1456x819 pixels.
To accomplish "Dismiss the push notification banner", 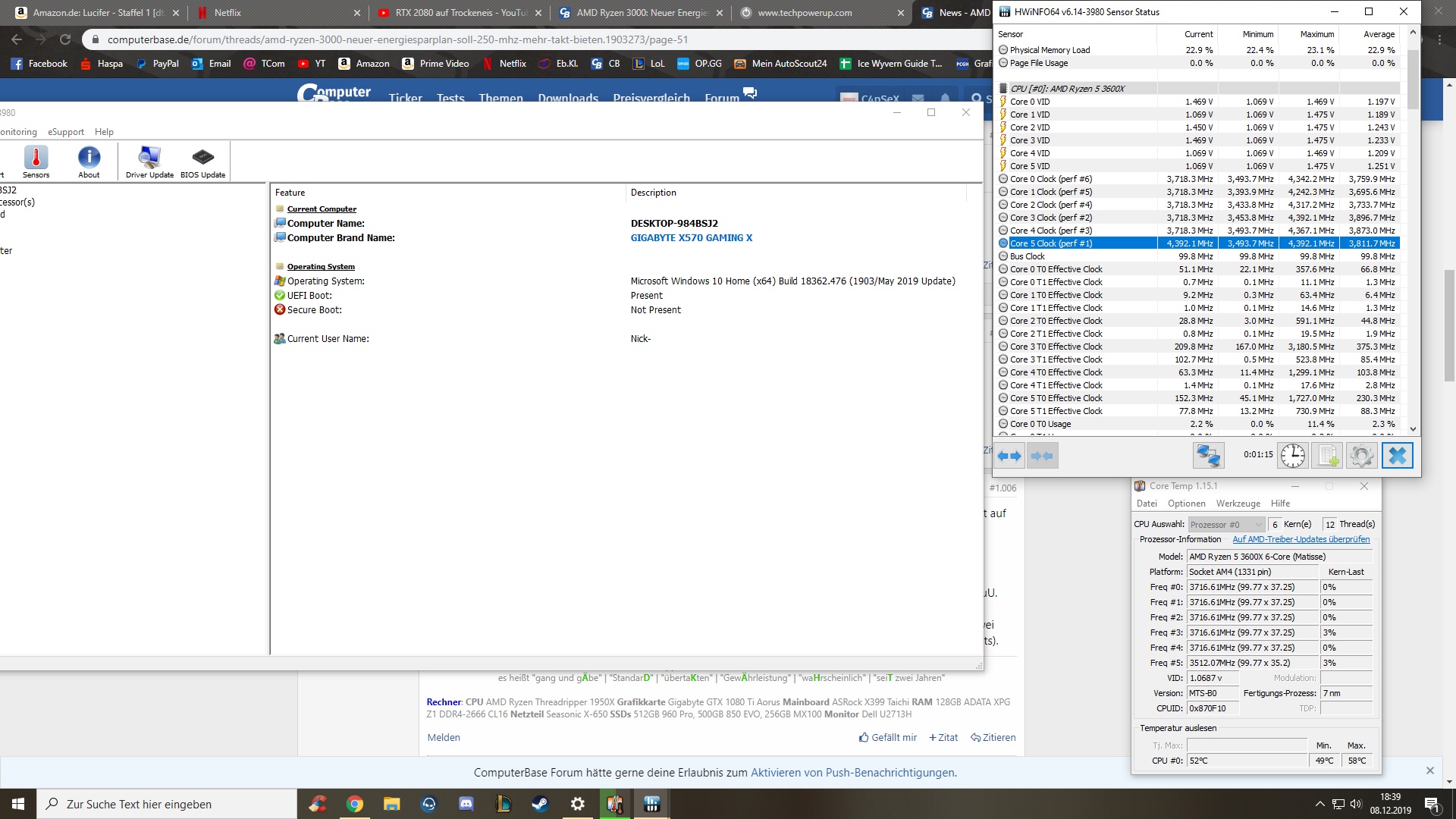I will (1429, 770).
